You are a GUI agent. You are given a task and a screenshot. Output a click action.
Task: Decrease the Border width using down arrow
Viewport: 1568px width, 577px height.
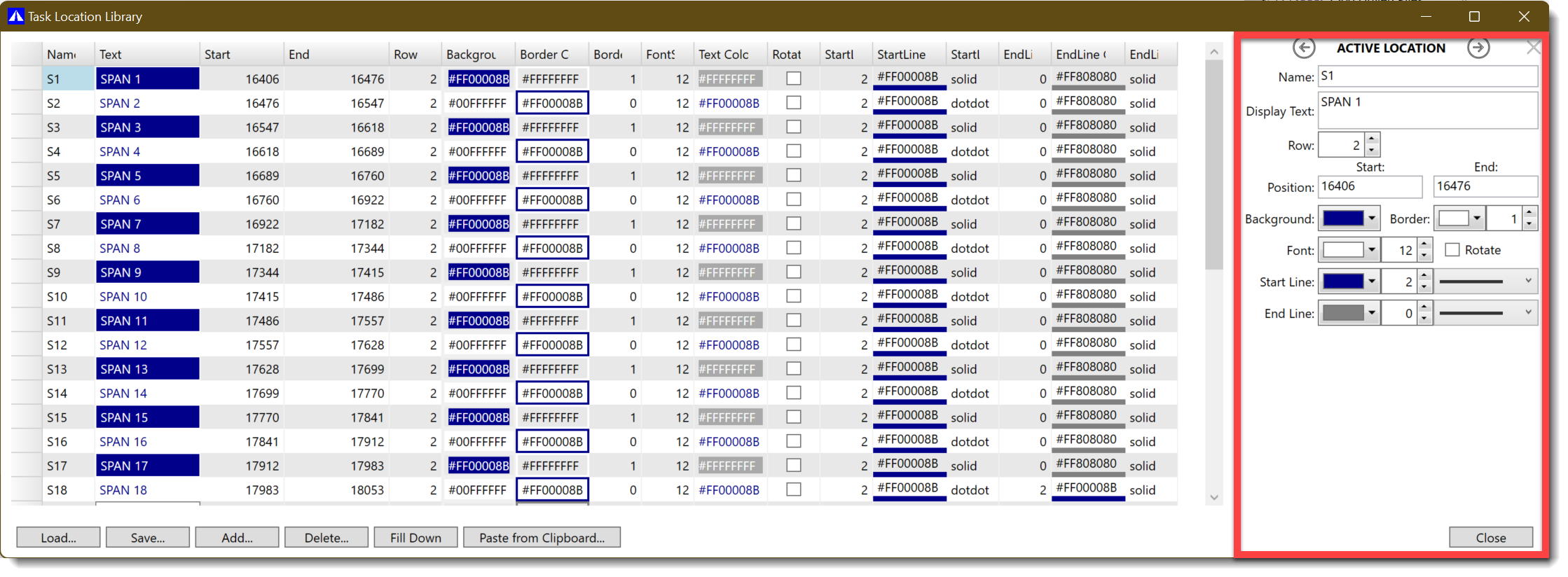(x=1529, y=225)
